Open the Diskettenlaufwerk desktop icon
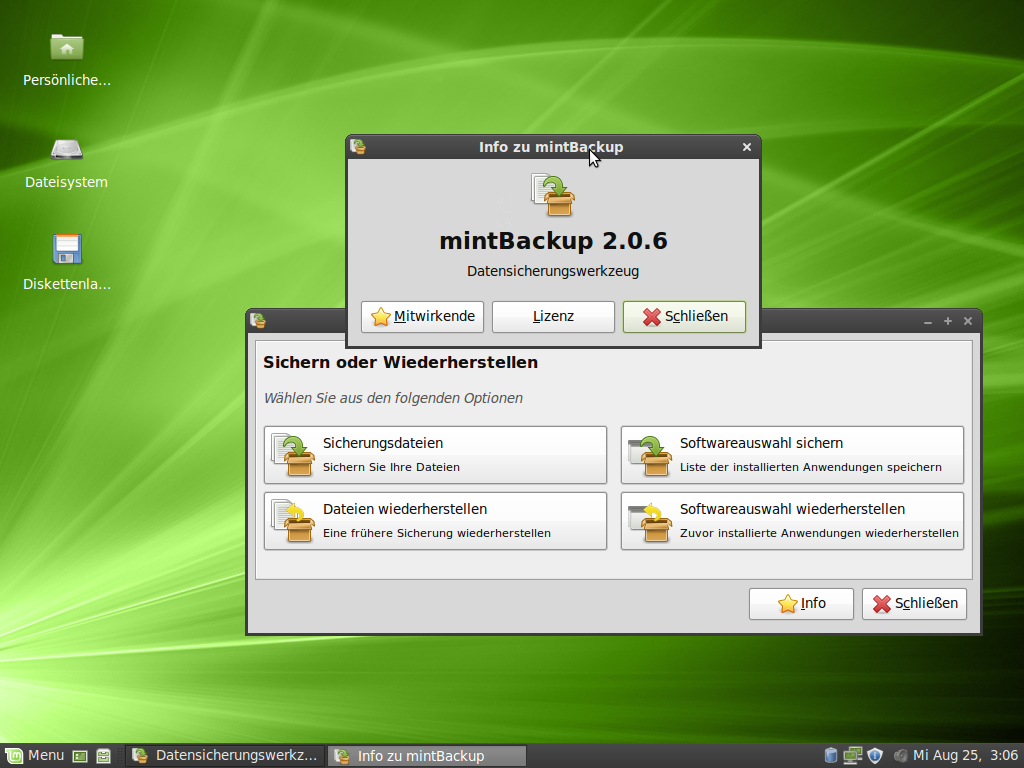This screenshot has width=1024, height=768. 66,250
